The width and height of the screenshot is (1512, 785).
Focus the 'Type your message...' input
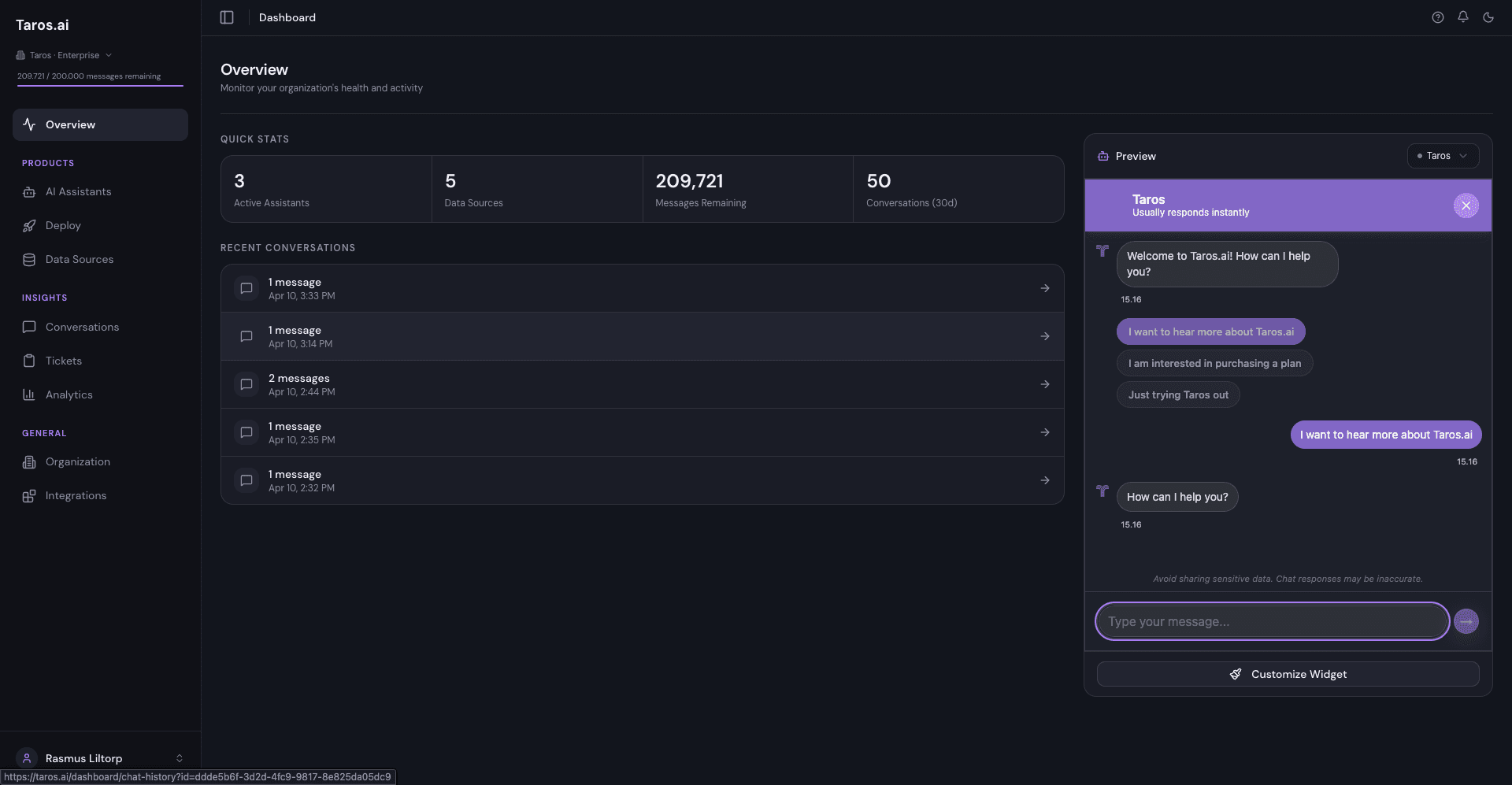click(x=1272, y=622)
